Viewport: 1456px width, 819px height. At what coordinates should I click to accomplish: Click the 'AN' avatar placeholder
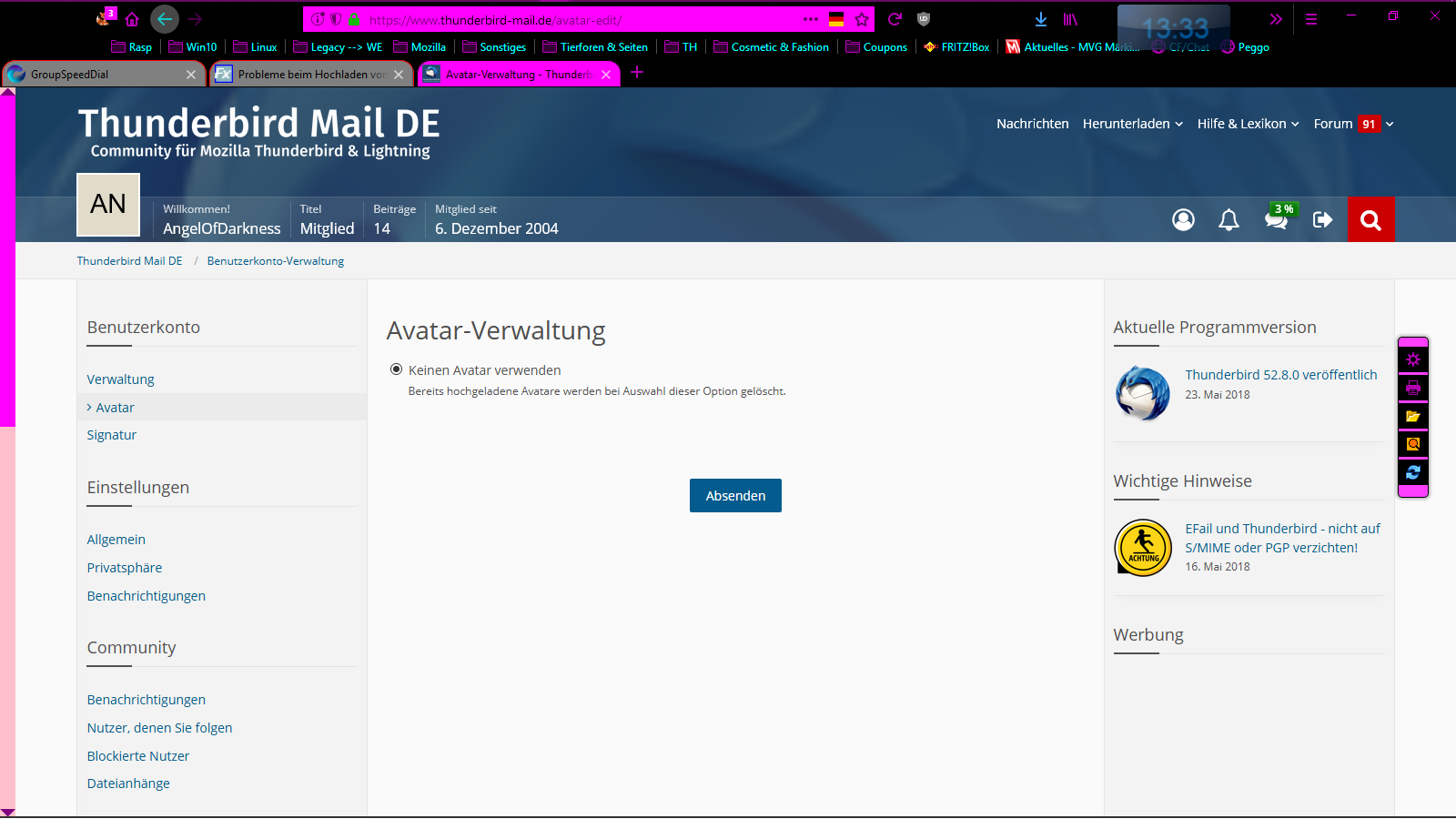pyautogui.click(x=108, y=205)
